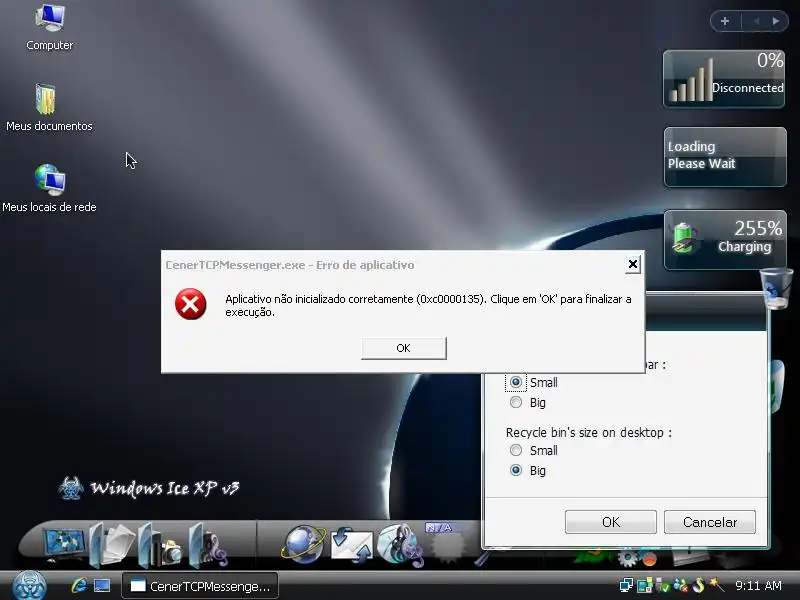This screenshot has height=600, width=800.
Task: Launch the globe web browser dock icon
Action: click(x=304, y=544)
